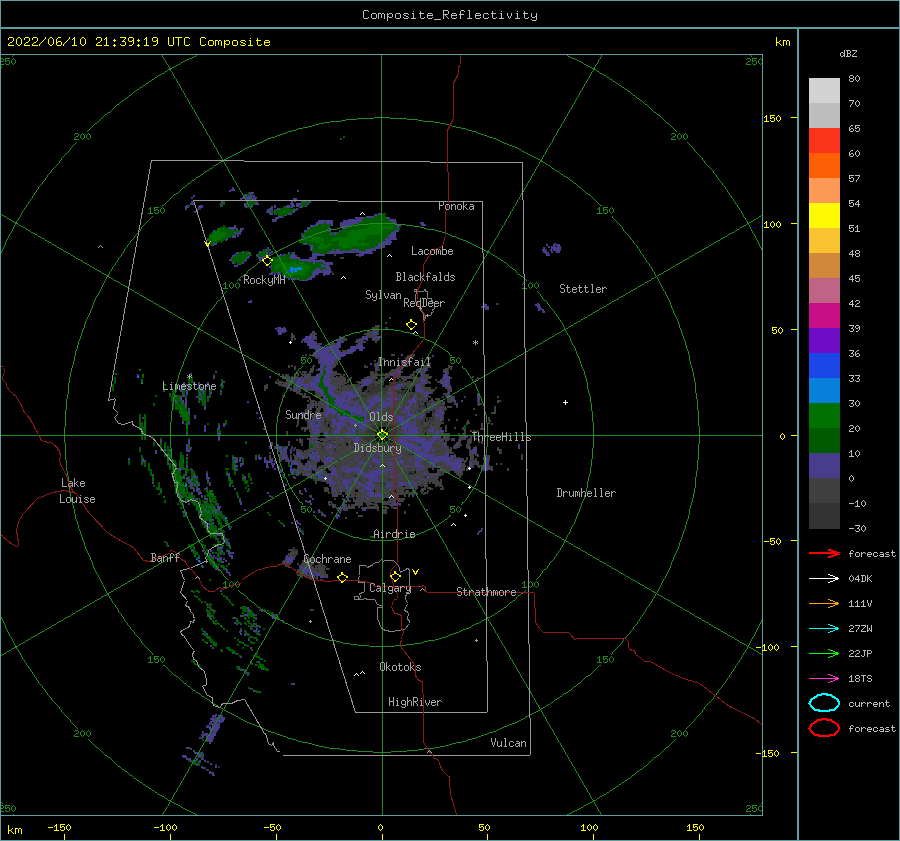Screen dimensions: 900x841
Task: Click the red forecast arrow legend icon
Action: coord(824,553)
